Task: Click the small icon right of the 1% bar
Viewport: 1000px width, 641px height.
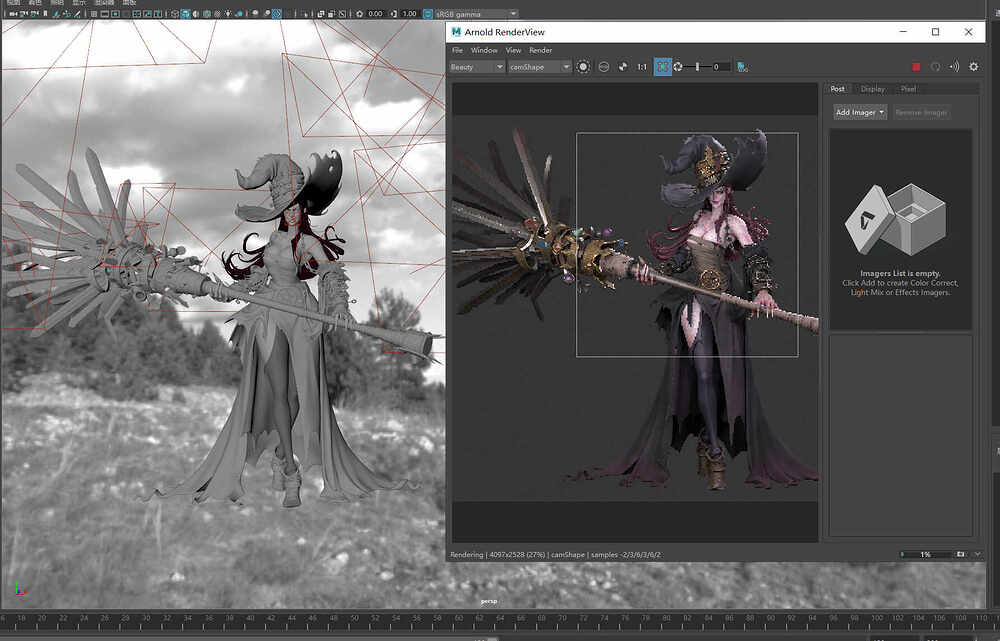Action: [960, 554]
